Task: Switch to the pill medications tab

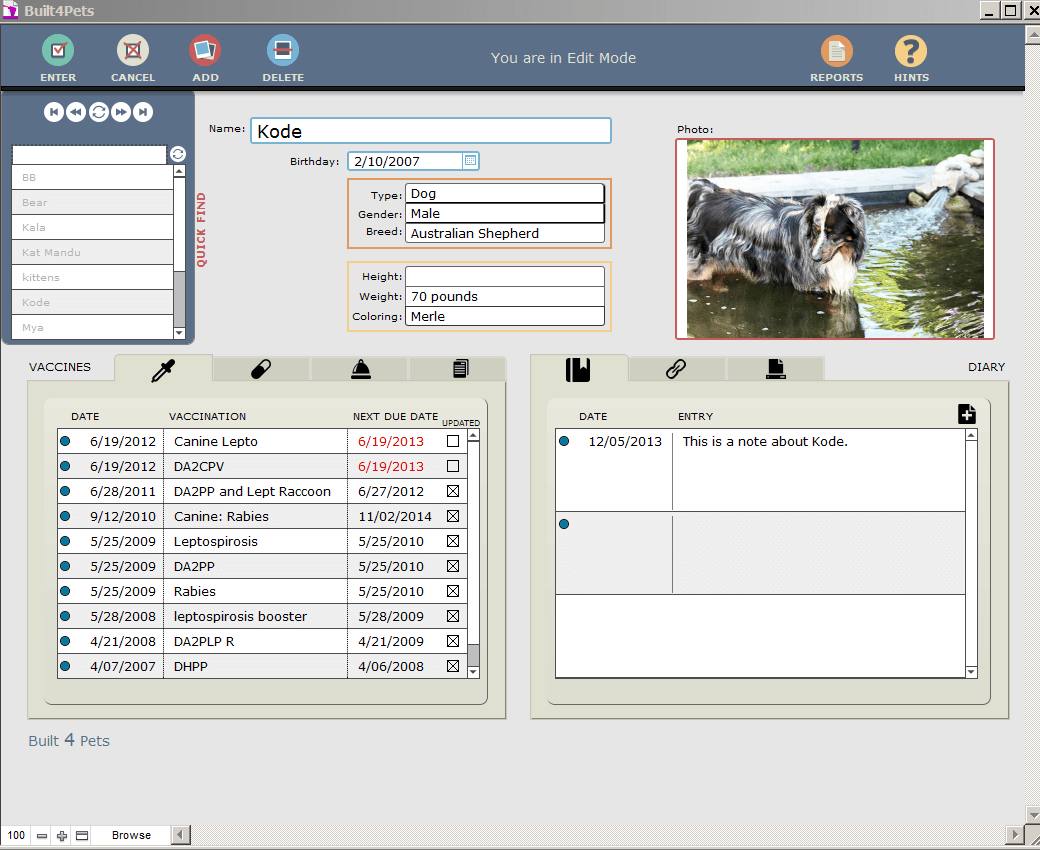Action: coord(260,368)
